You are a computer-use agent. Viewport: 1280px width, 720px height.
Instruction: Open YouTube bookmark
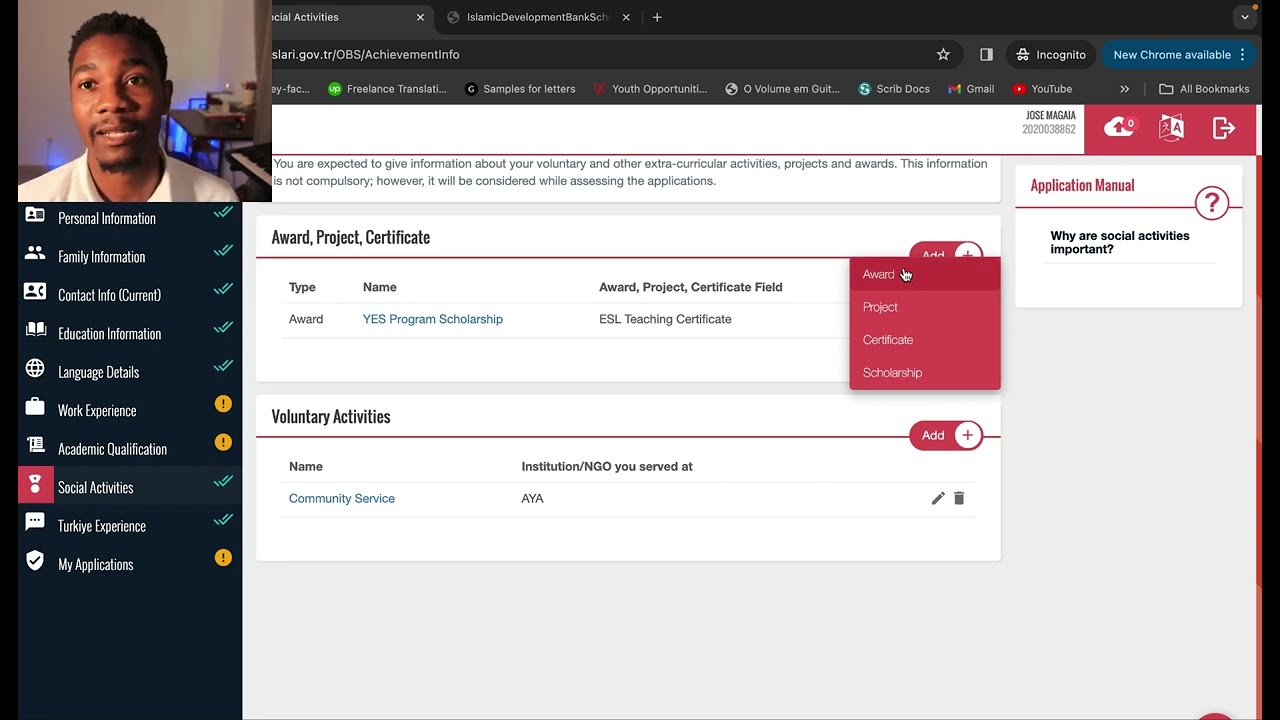pos(1042,89)
